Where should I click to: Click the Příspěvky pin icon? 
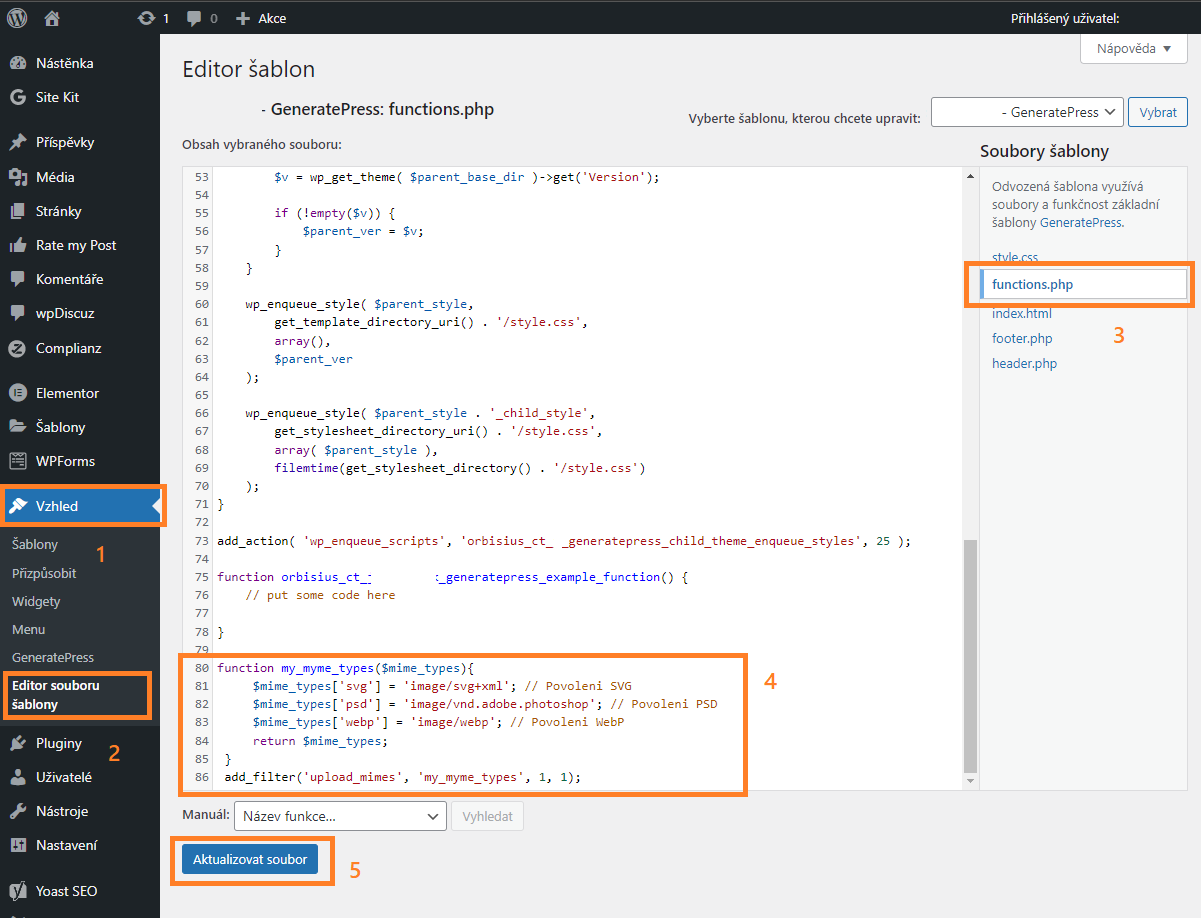(17, 142)
